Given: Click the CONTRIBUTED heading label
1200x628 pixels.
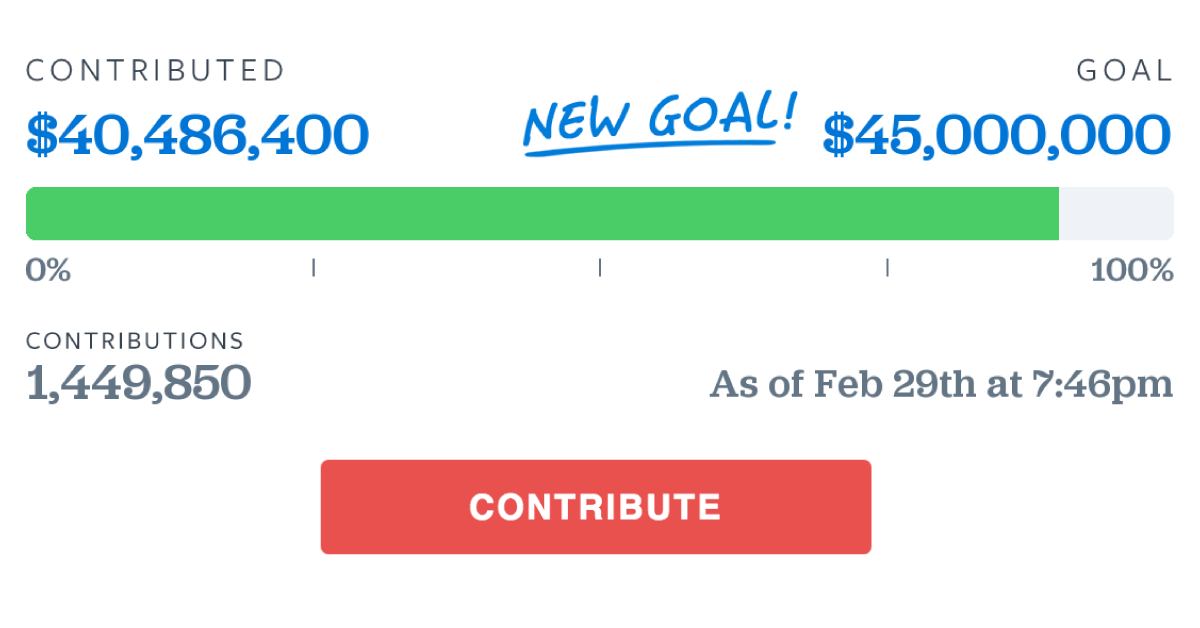Looking at the screenshot, I should 156,71.
